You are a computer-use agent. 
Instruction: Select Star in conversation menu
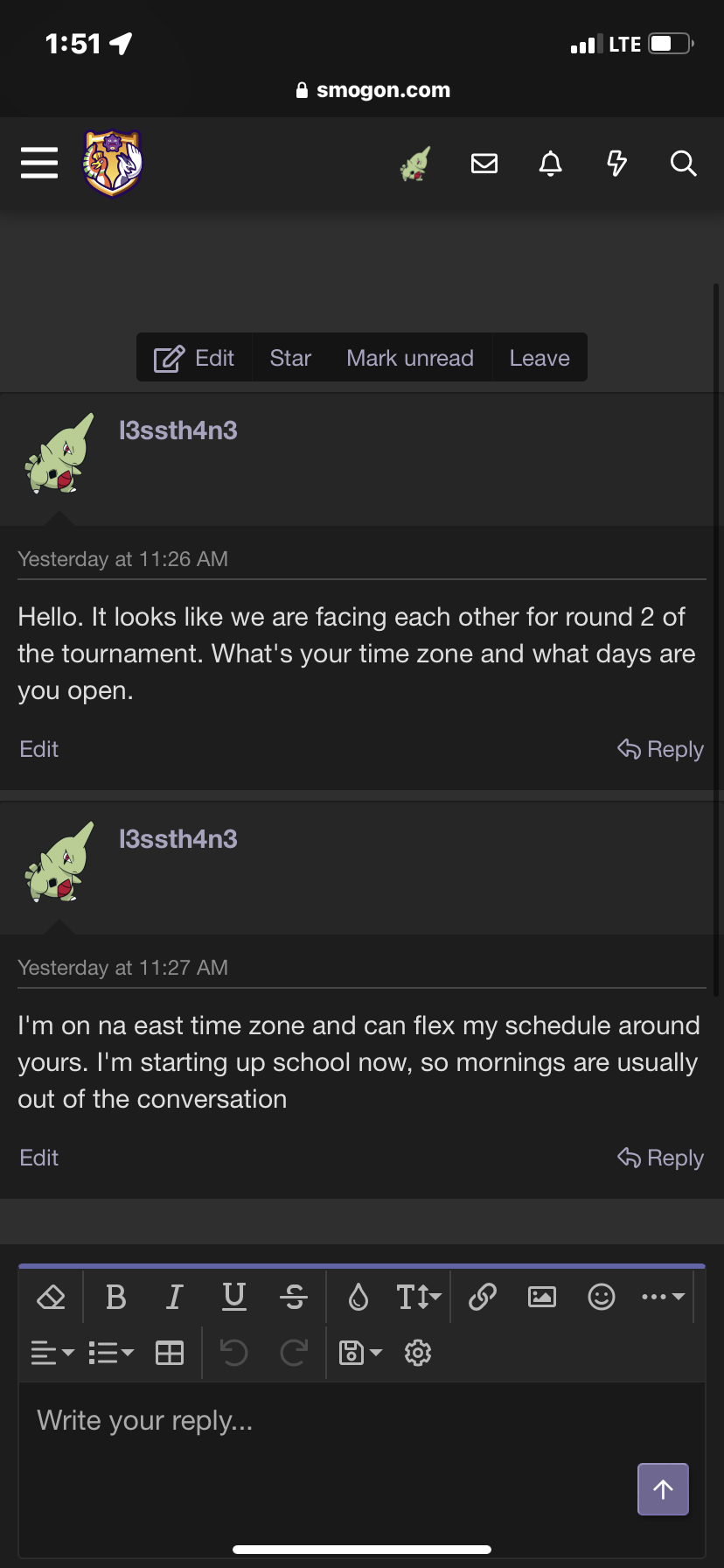coord(290,358)
